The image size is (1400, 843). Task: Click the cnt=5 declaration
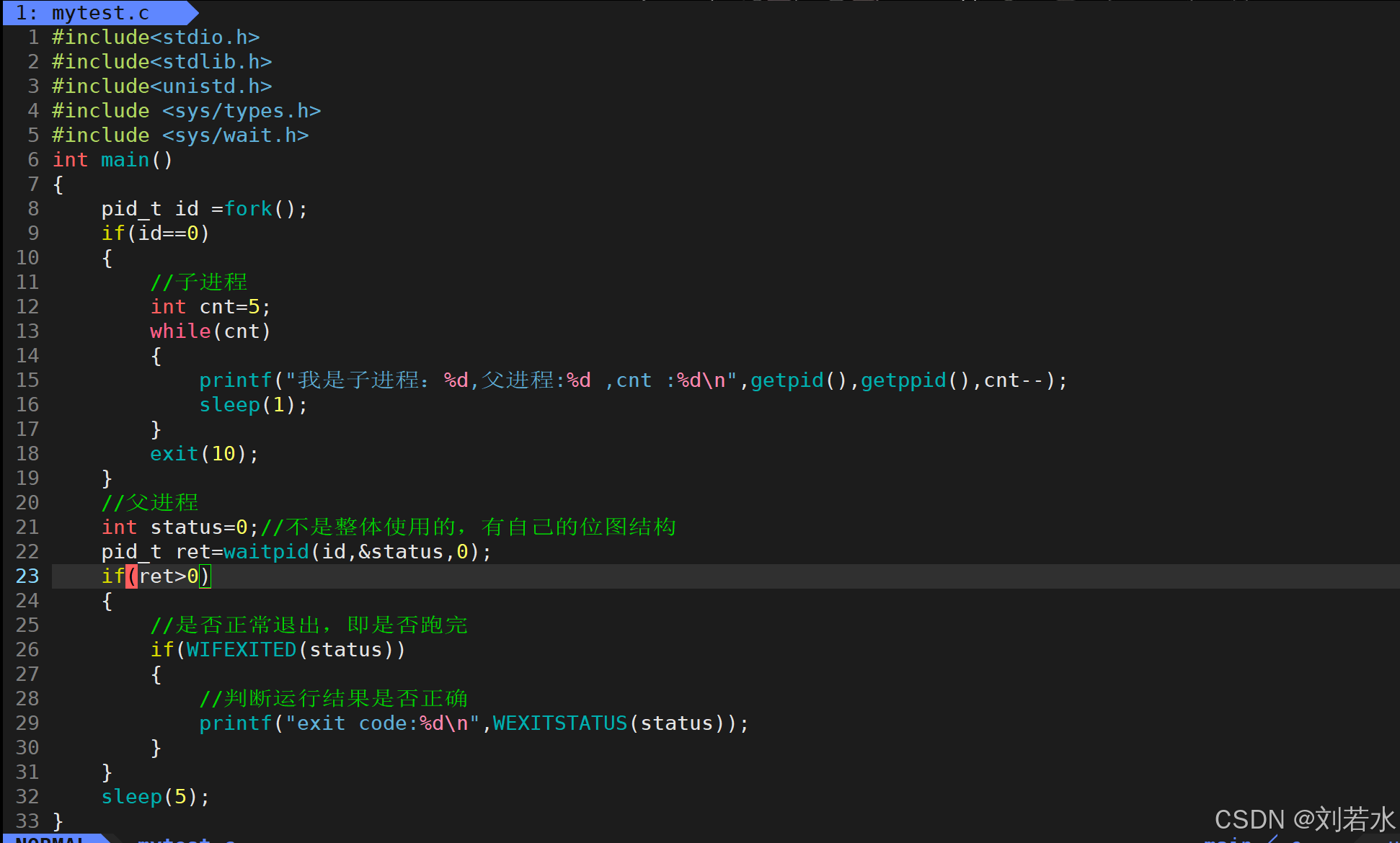click(x=229, y=307)
